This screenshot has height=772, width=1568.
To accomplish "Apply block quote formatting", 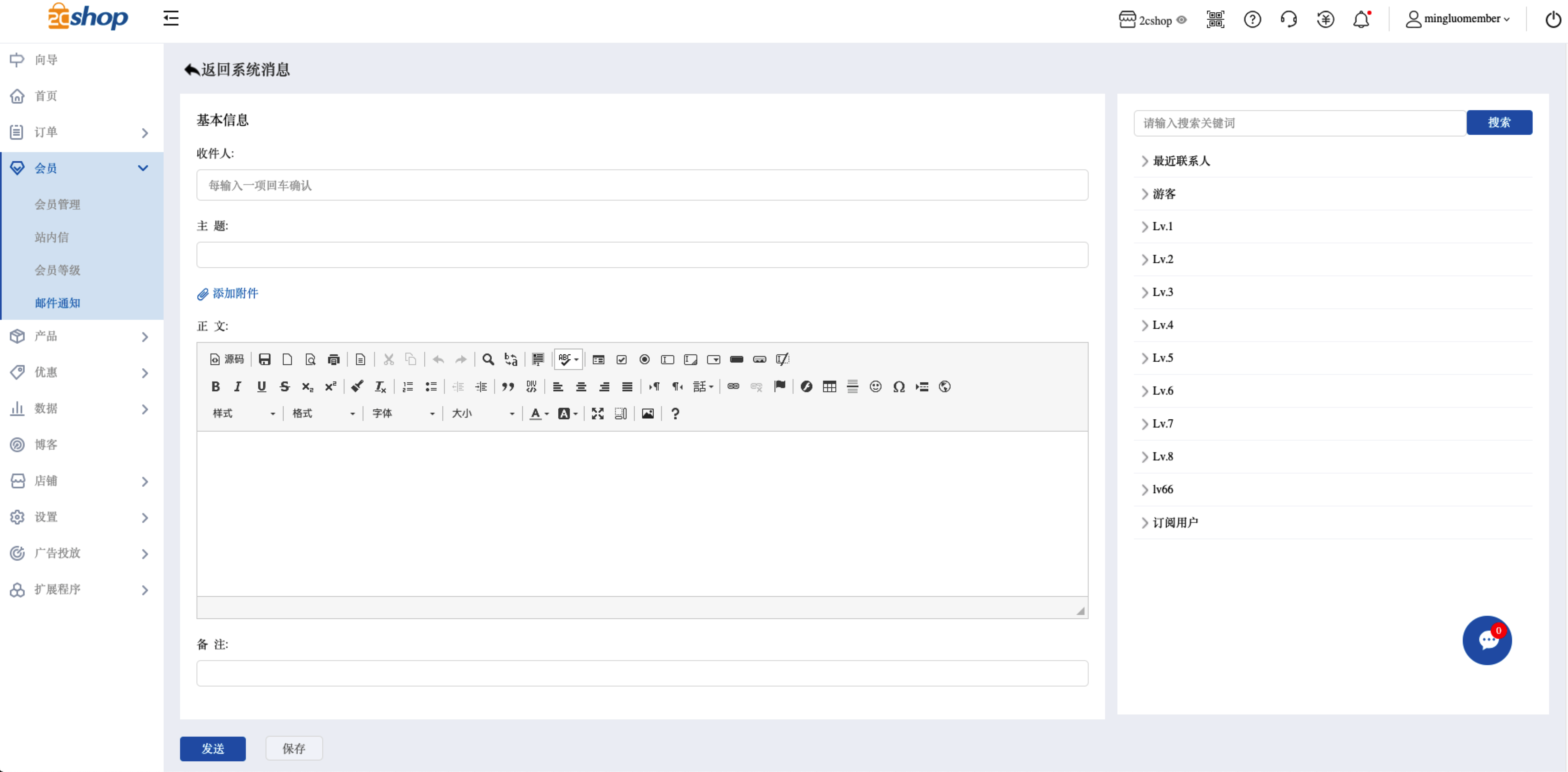I will (x=508, y=386).
